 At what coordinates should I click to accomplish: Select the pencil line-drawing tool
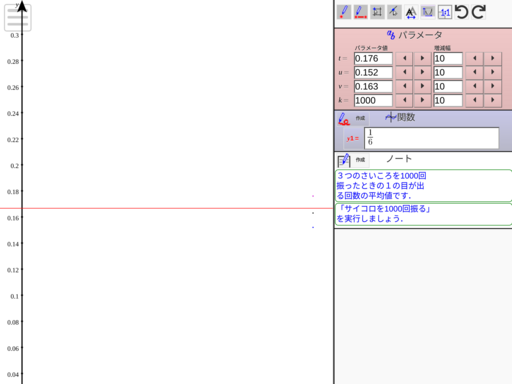360,12
